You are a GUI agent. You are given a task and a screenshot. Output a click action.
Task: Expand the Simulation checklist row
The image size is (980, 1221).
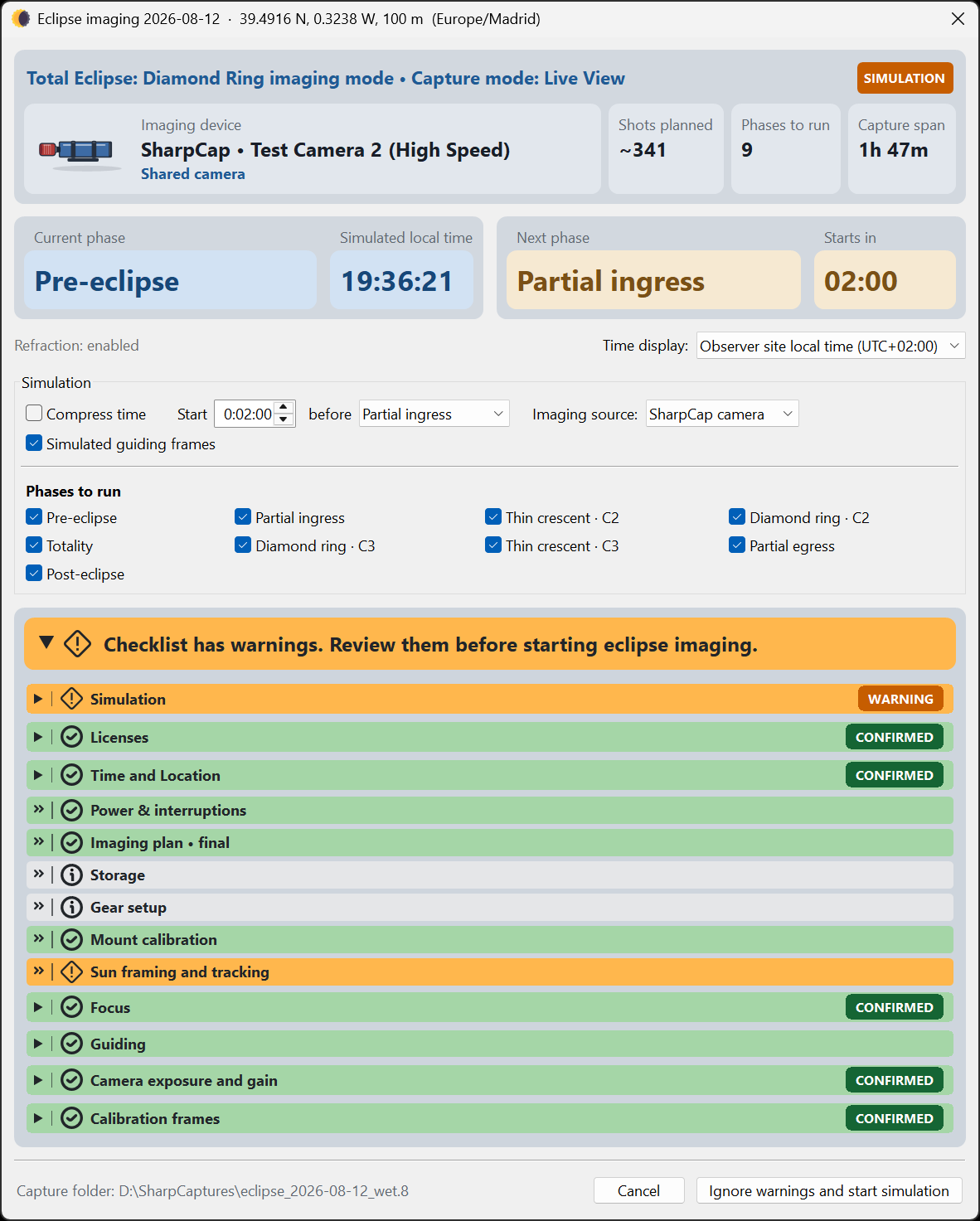point(38,699)
